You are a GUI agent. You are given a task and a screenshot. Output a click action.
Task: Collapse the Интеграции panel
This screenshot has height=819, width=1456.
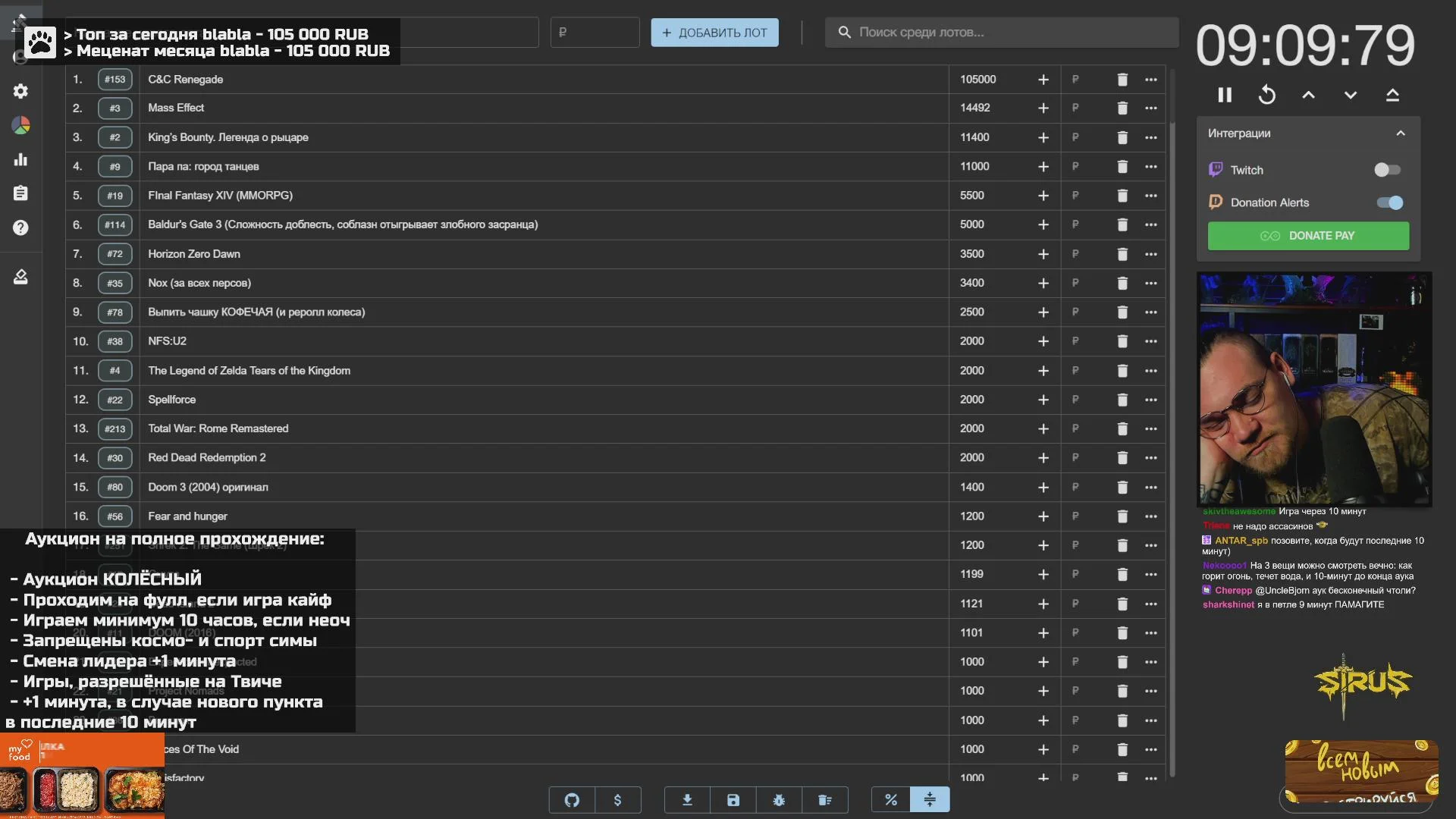pos(1400,133)
